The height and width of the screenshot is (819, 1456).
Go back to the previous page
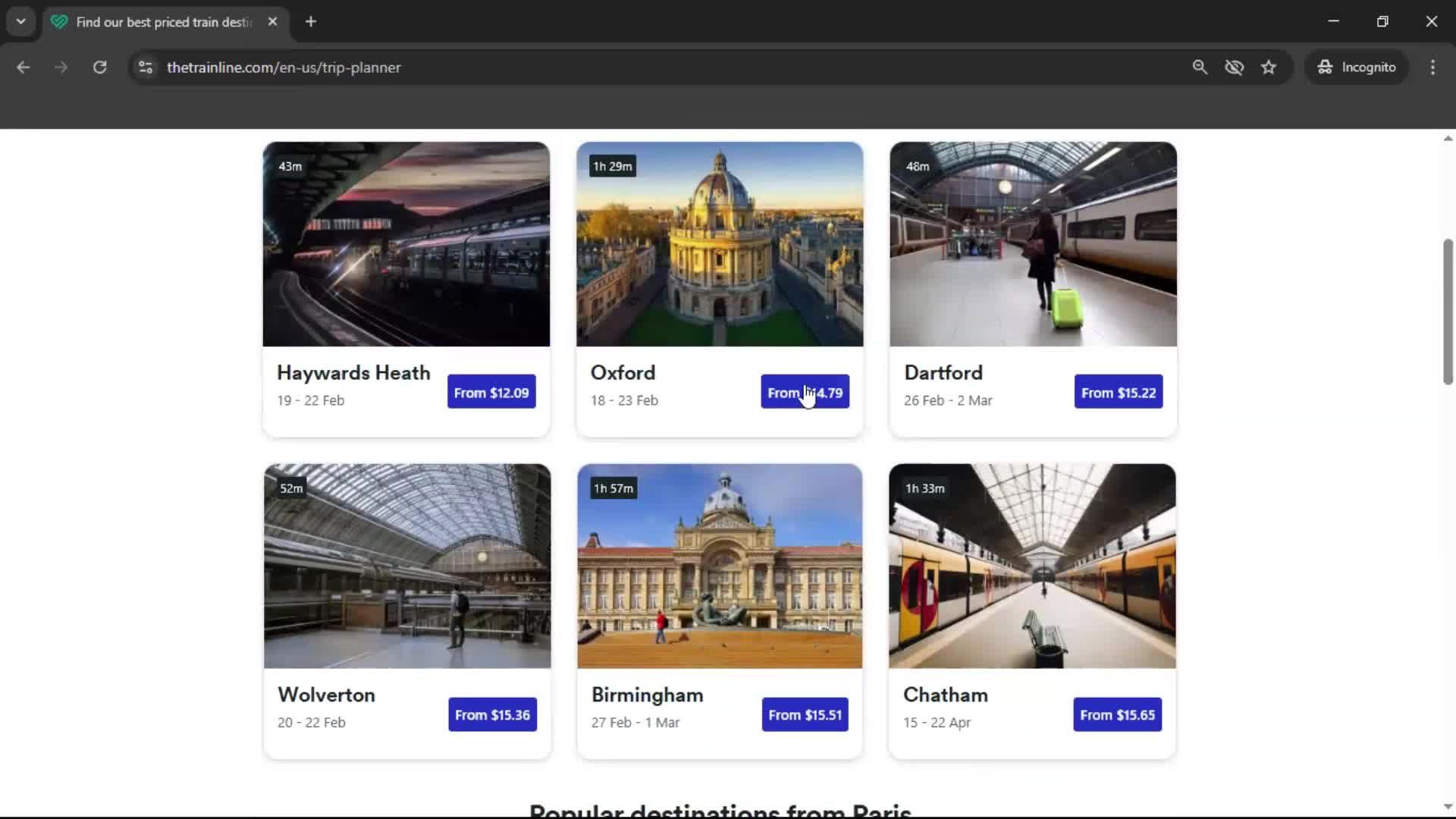[x=23, y=67]
